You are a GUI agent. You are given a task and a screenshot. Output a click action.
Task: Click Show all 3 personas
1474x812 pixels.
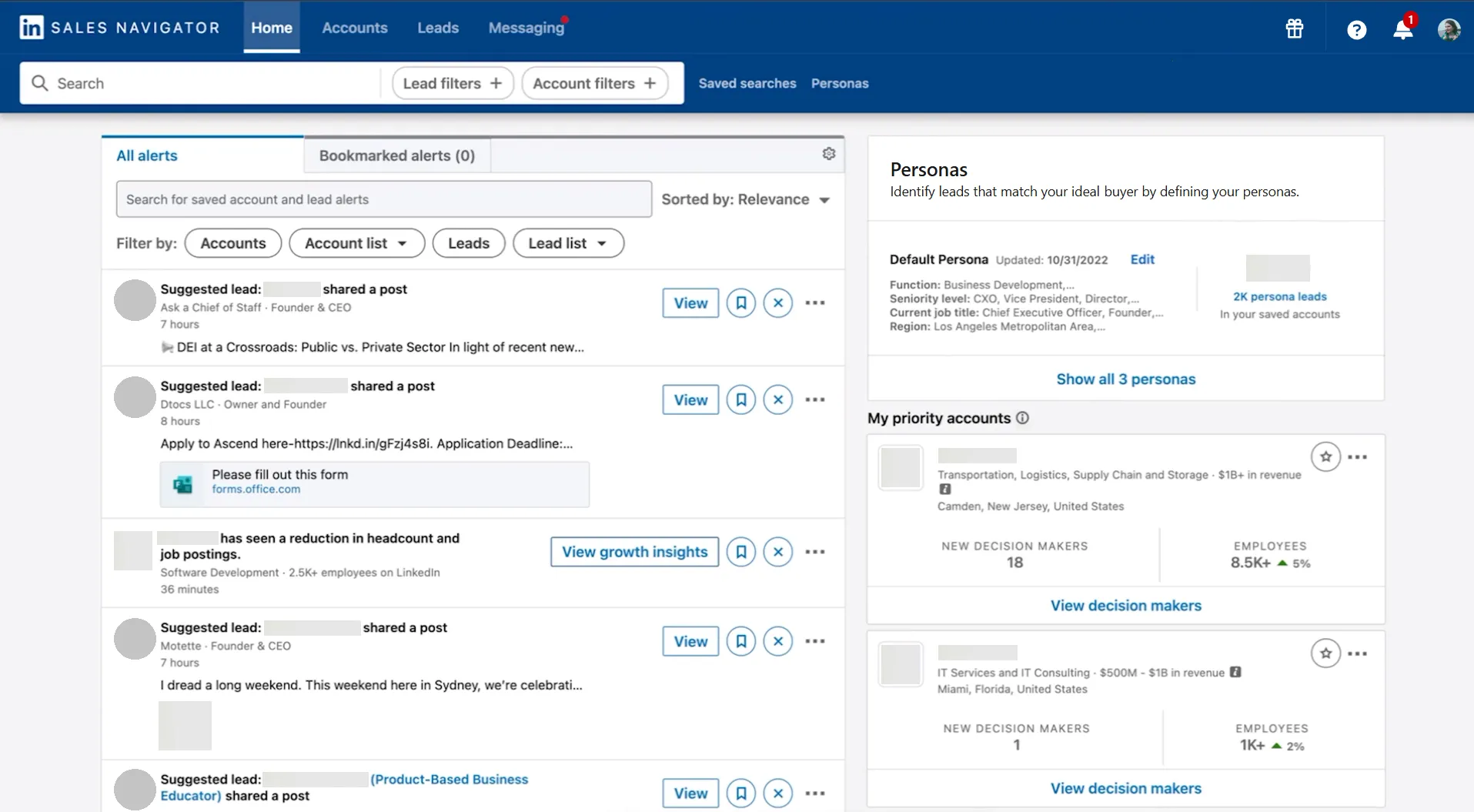1125,379
